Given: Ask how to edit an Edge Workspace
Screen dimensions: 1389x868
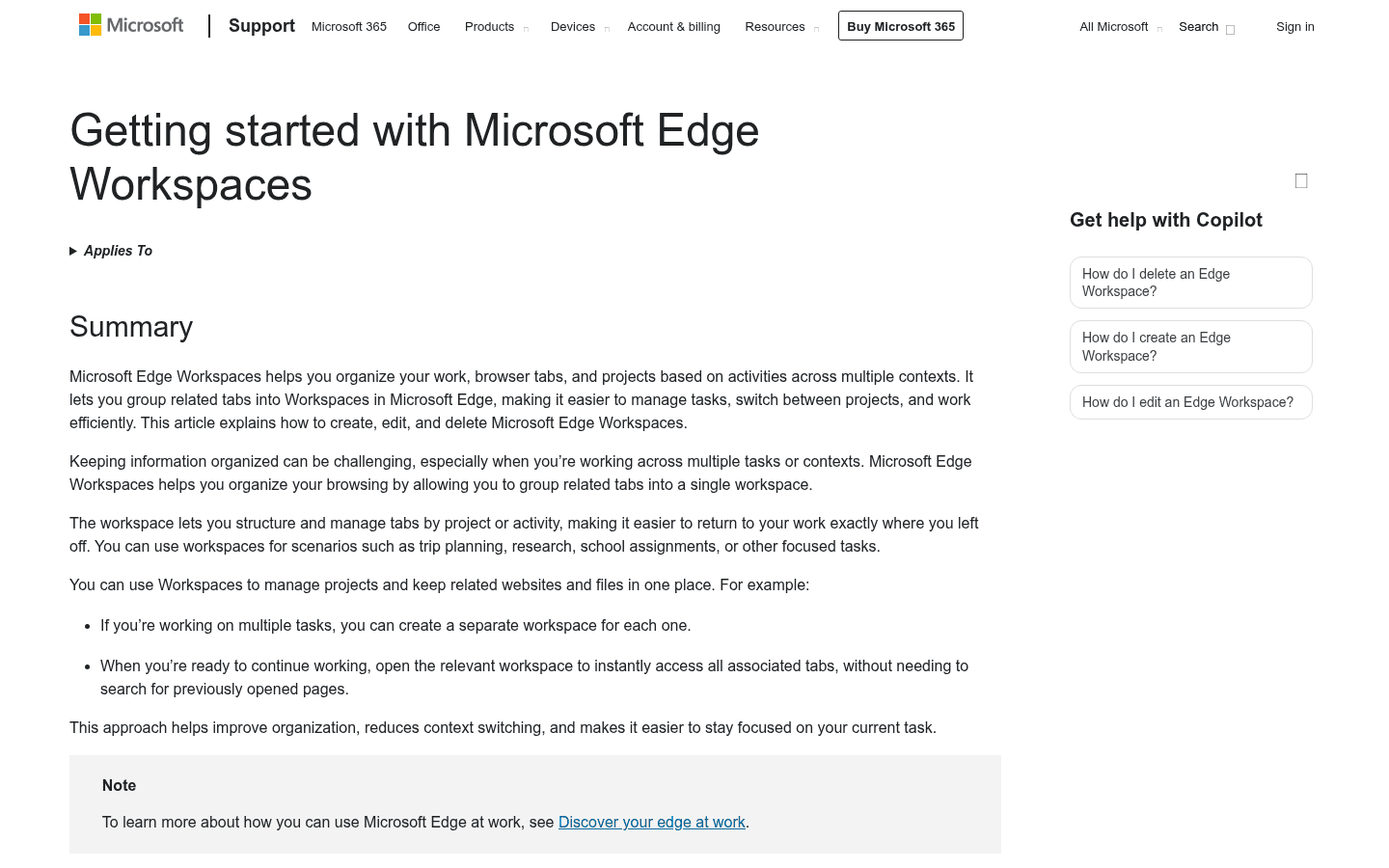Looking at the screenshot, I should point(1191,402).
